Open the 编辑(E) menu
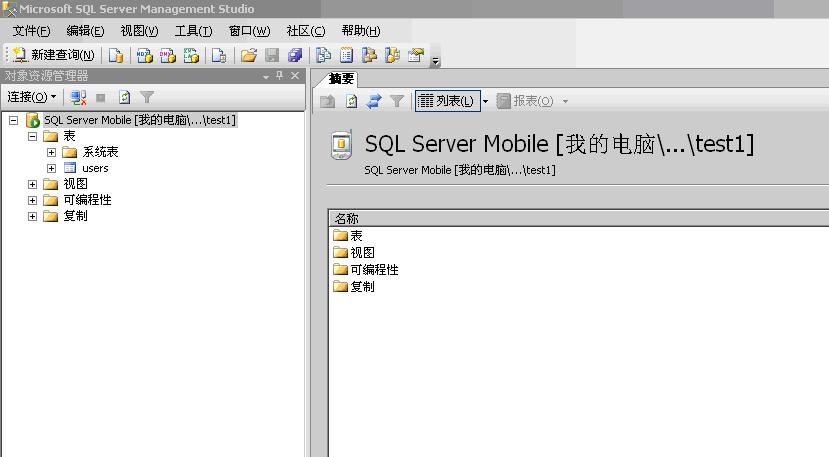The width and height of the screenshot is (829, 457). (85, 31)
